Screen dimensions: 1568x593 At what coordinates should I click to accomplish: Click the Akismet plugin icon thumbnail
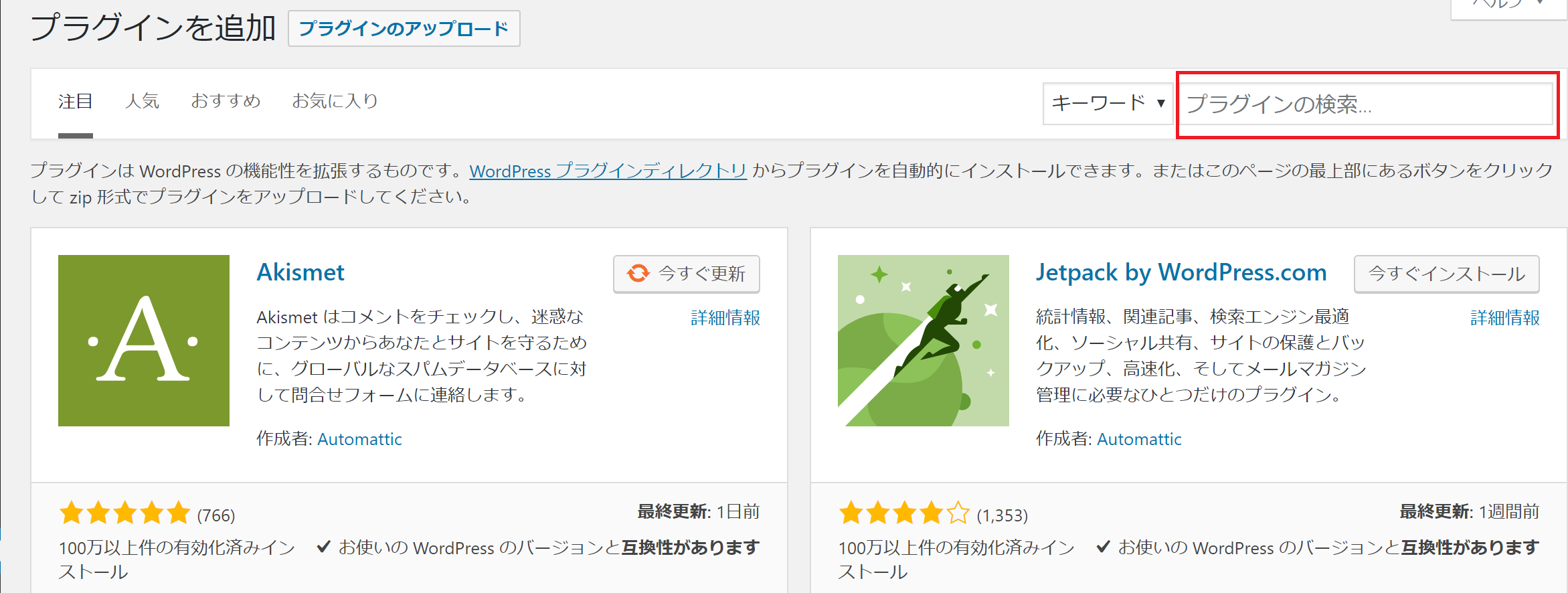click(x=144, y=341)
